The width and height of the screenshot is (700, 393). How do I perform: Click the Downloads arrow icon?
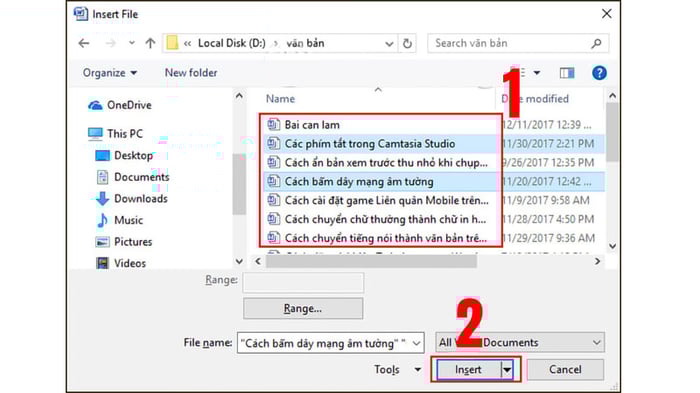[x=102, y=199]
